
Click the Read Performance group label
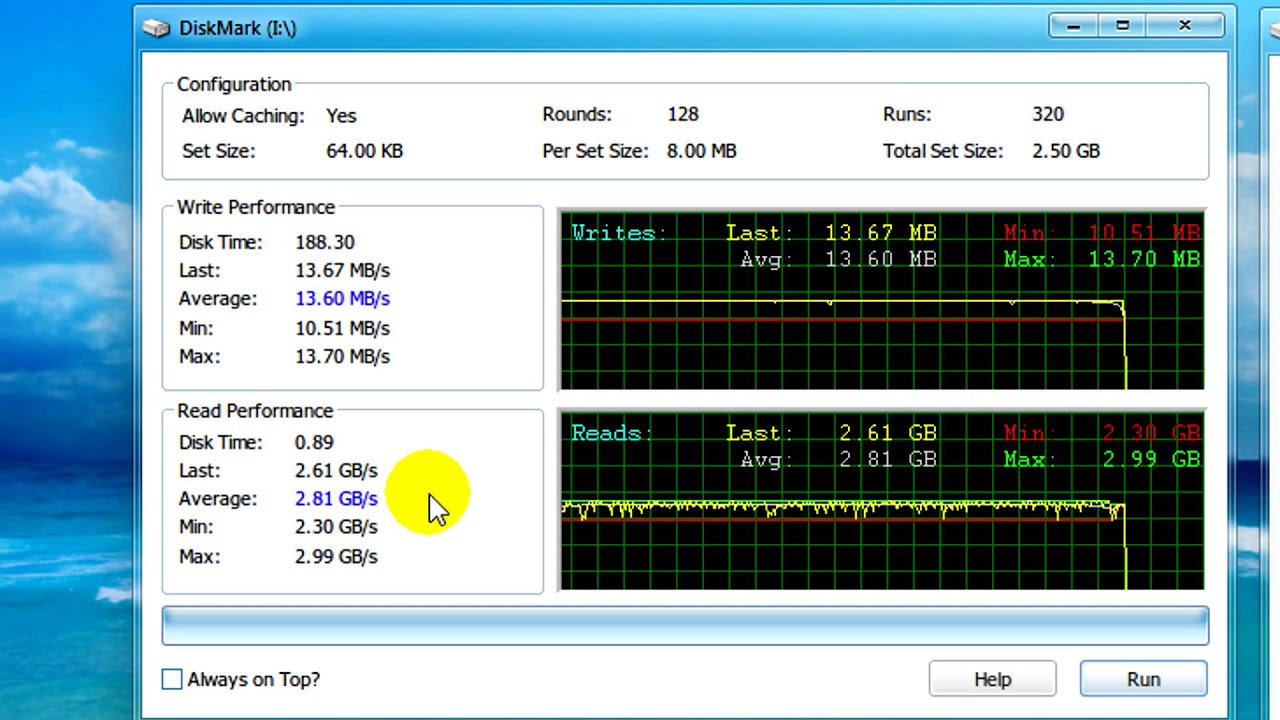255,411
